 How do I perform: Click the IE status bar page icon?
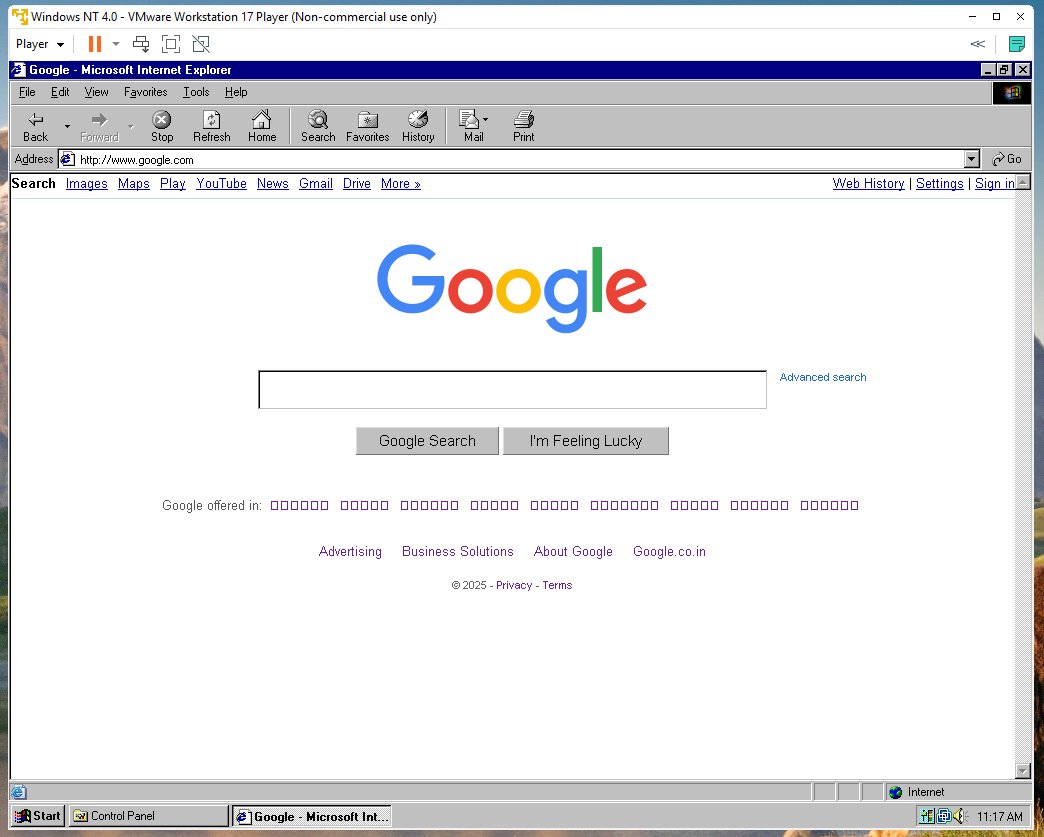19,792
